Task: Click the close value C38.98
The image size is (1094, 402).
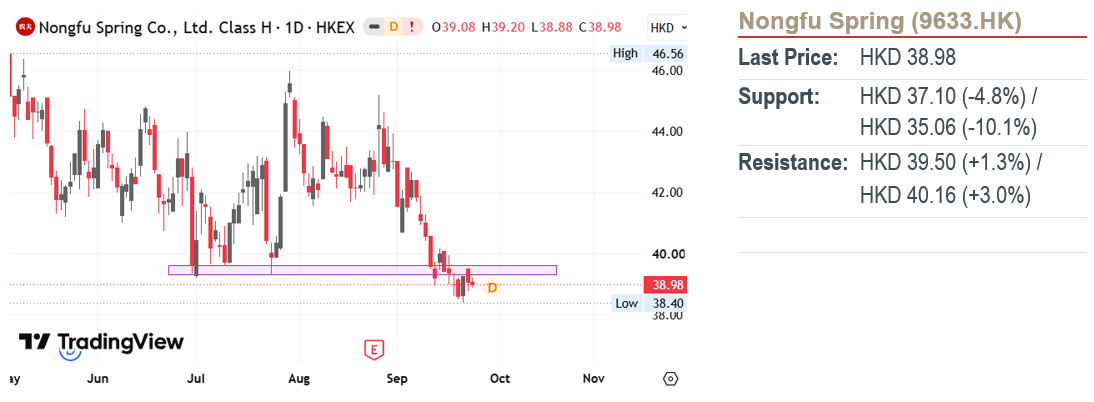Action: pos(601,28)
